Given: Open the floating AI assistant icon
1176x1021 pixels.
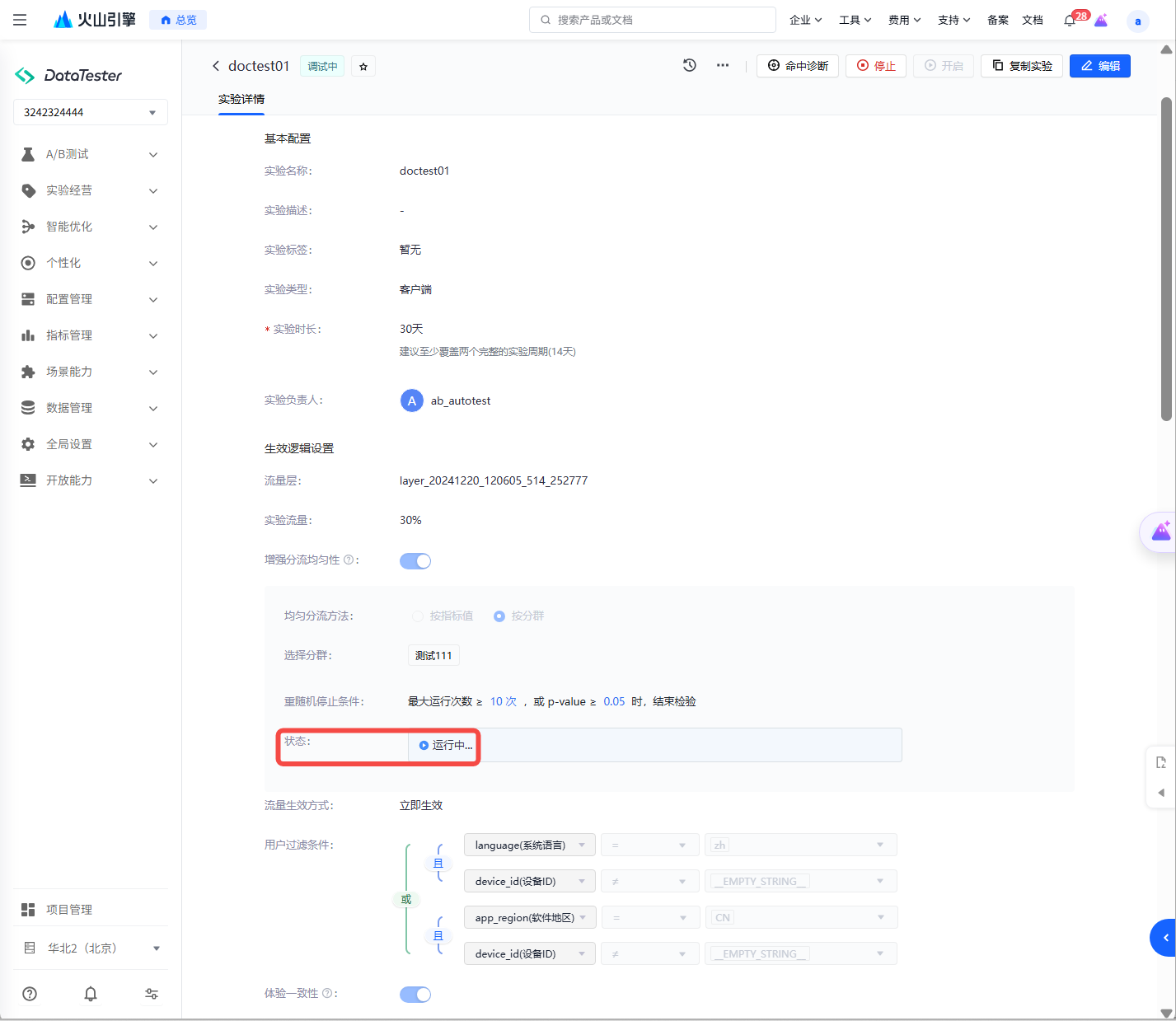Looking at the screenshot, I should pos(1160,532).
